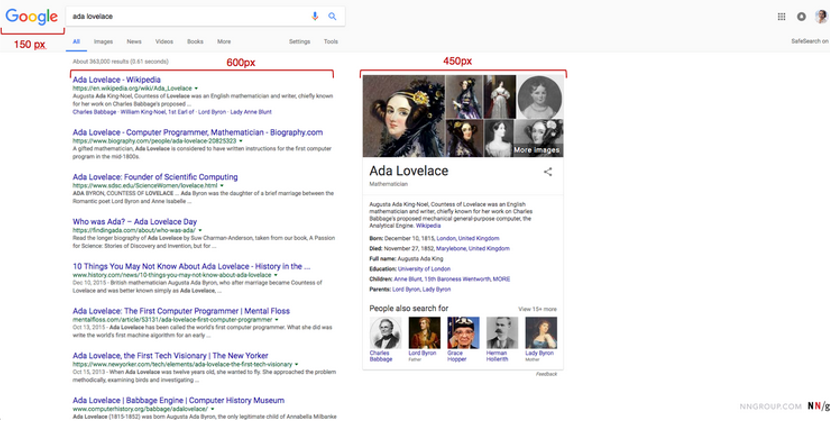Open the large Ada Lovelace portrait image
The height and width of the screenshot is (421, 830).
click(x=404, y=116)
